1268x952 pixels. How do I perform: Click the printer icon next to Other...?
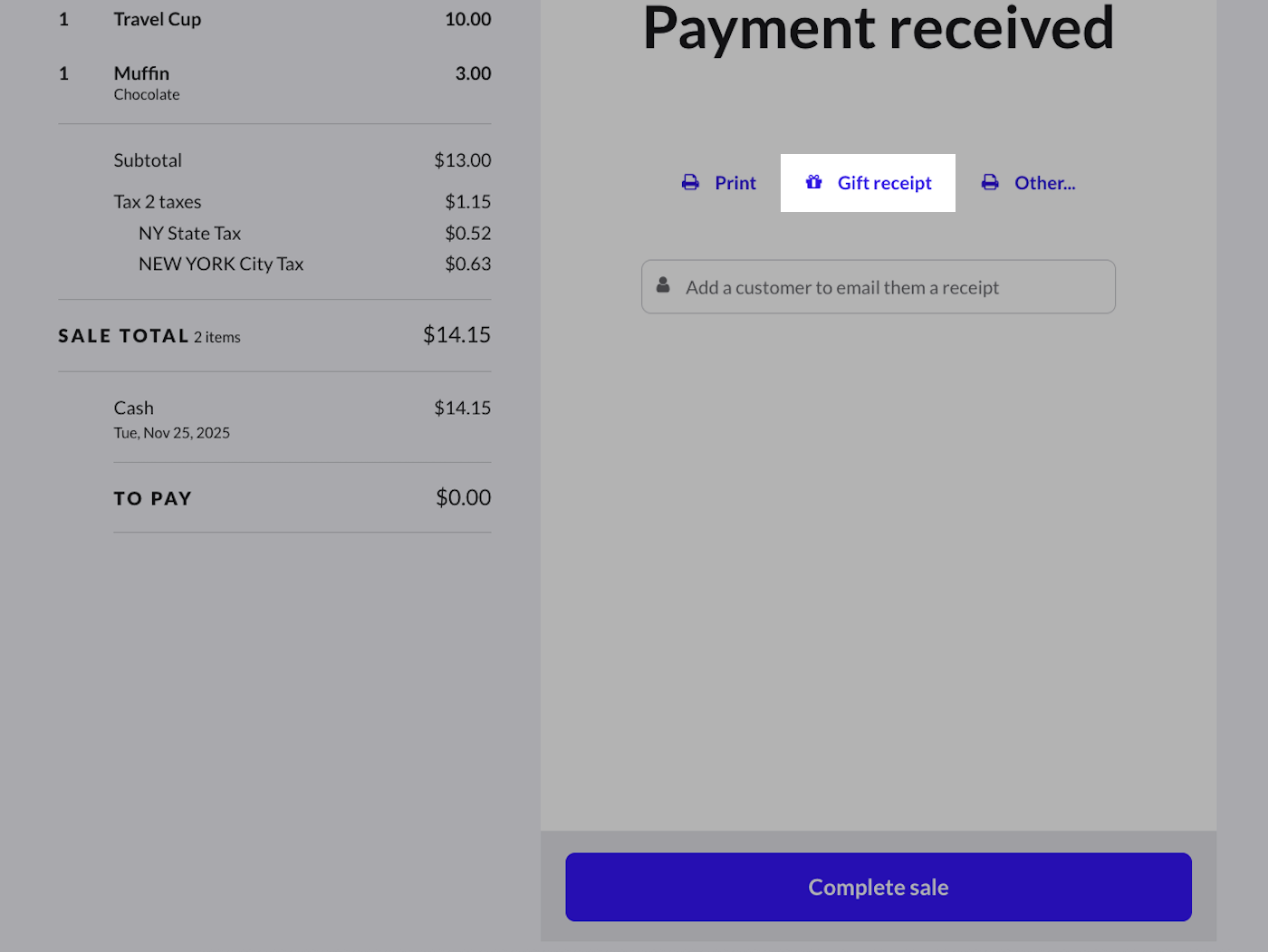click(x=990, y=183)
